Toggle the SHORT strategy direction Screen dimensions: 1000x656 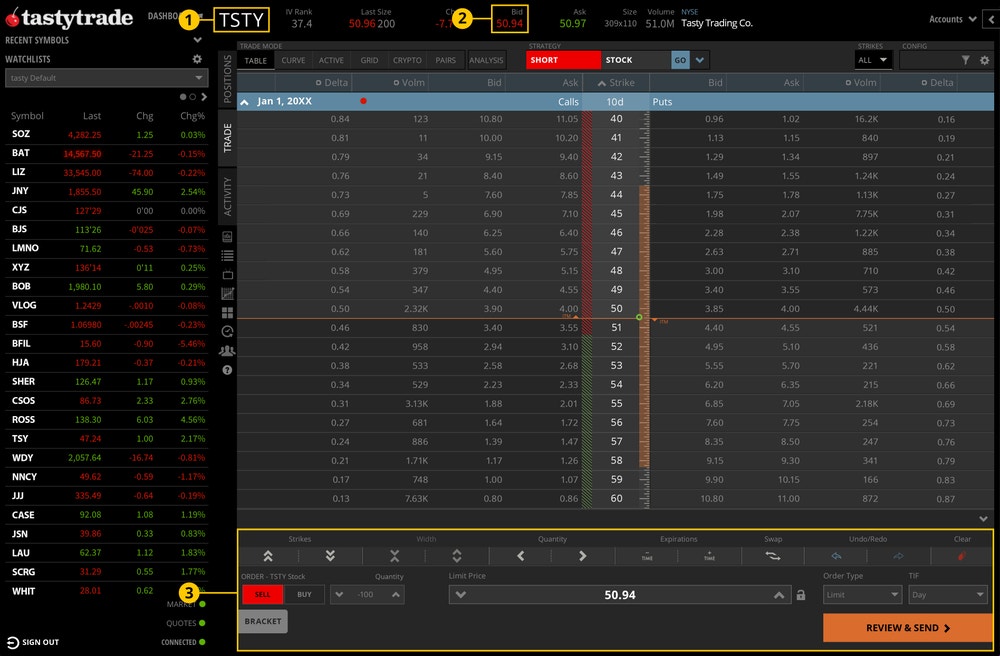point(563,60)
